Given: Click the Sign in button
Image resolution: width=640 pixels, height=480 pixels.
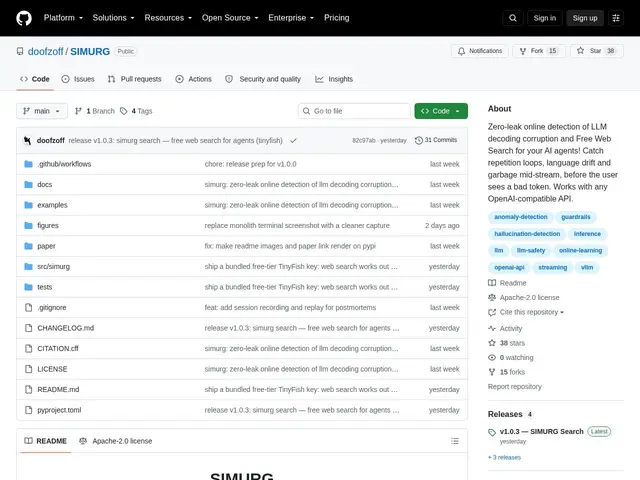Looking at the screenshot, I should 544,18.
